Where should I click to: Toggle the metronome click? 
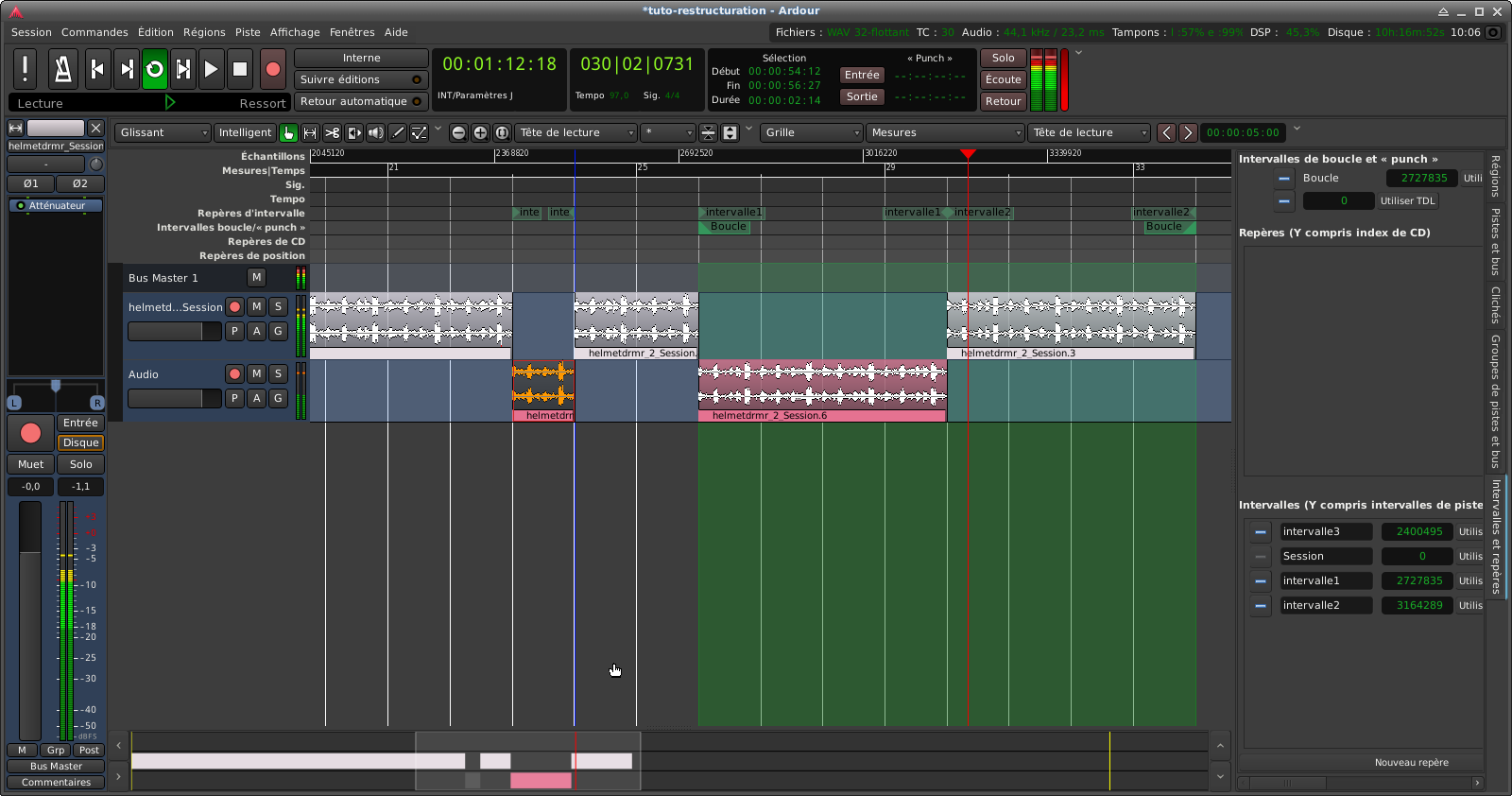(62, 69)
